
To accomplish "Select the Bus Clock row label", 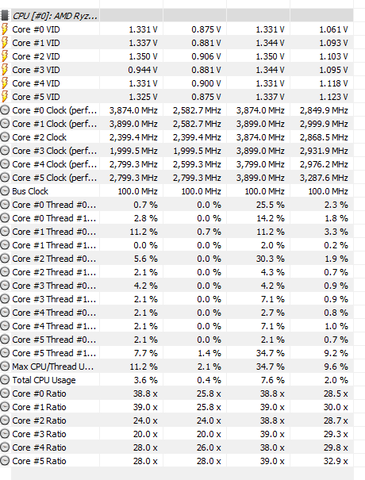I will tap(30, 191).
